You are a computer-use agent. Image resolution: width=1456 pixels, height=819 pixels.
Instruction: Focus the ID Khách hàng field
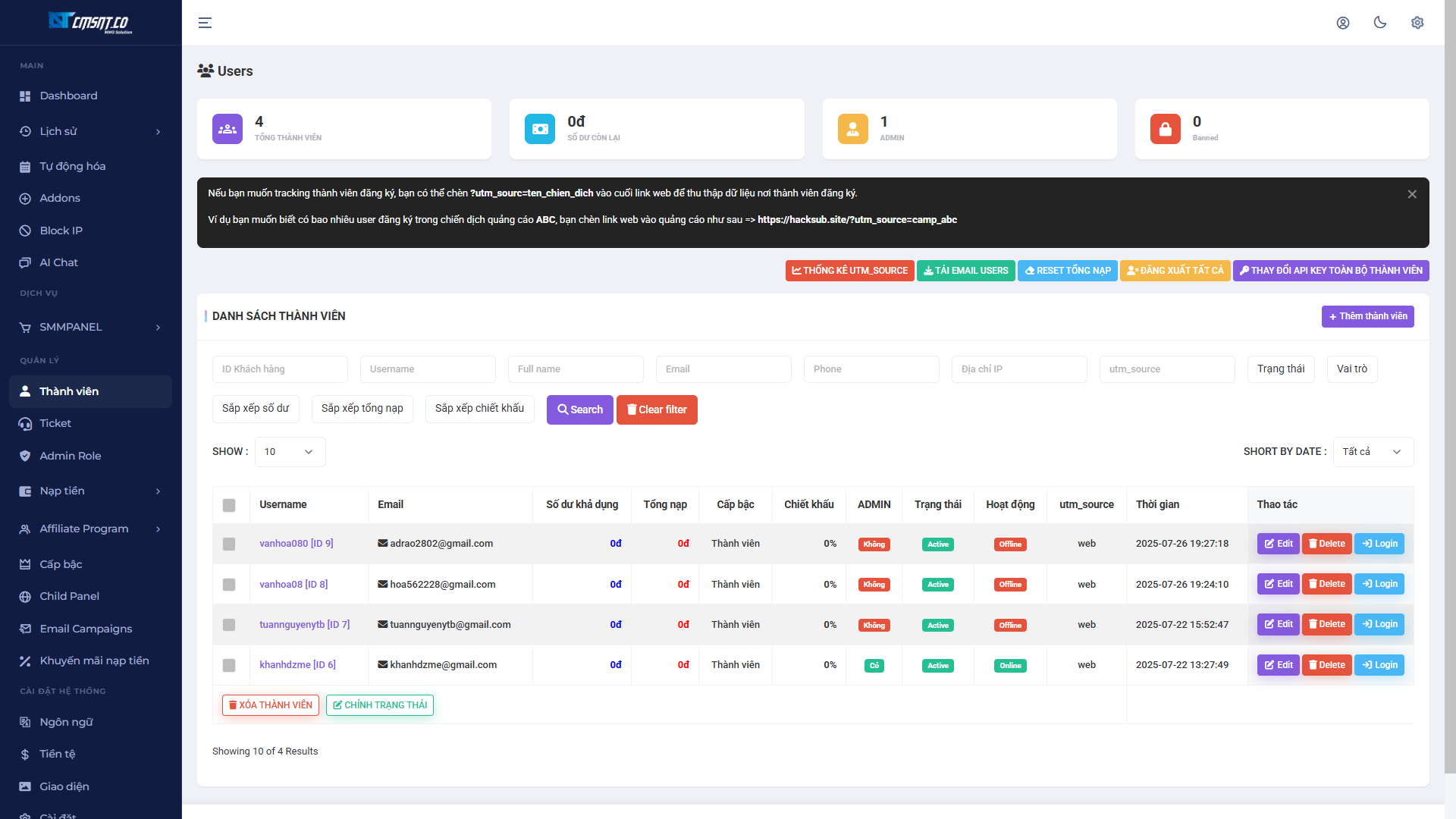pos(280,369)
